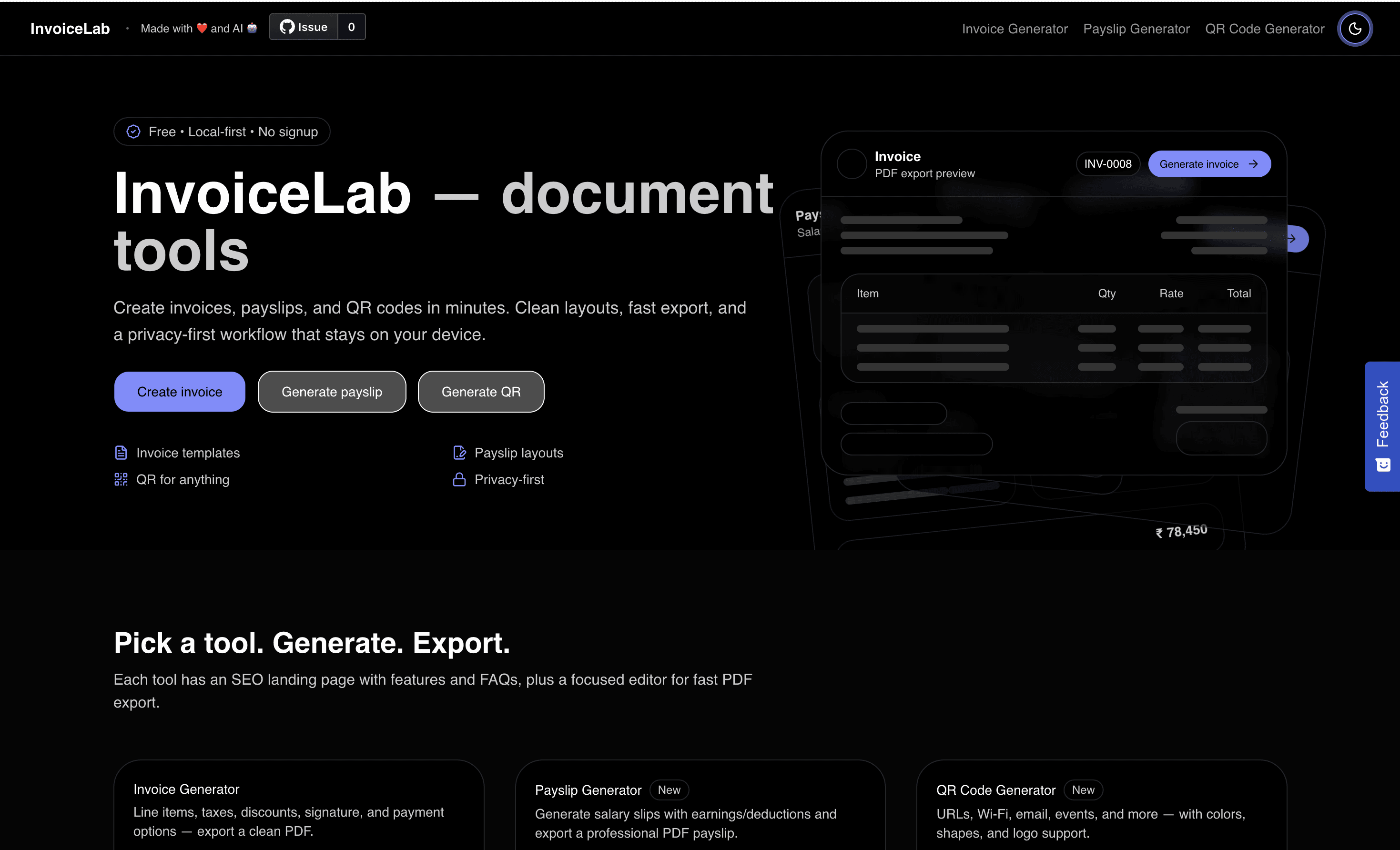Click the Payslip layouts edit icon
Viewport: 1400px width, 850px height.
click(459, 452)
